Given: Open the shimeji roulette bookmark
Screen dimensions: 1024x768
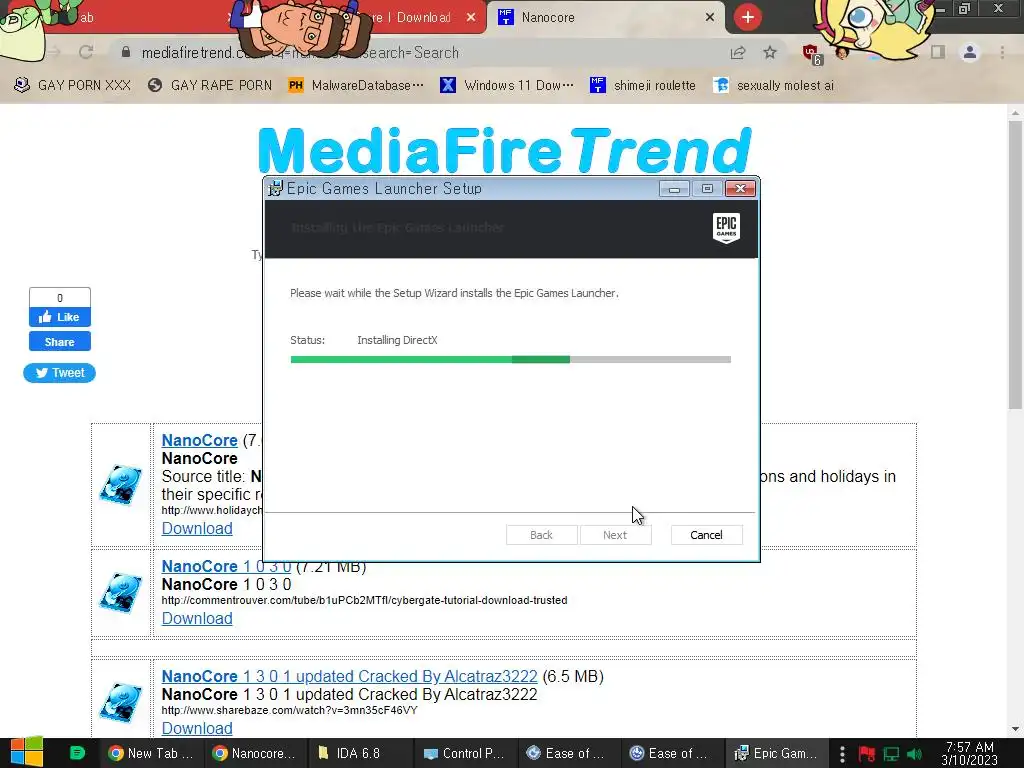Looking at the screenshot, I should coord(643,86).
